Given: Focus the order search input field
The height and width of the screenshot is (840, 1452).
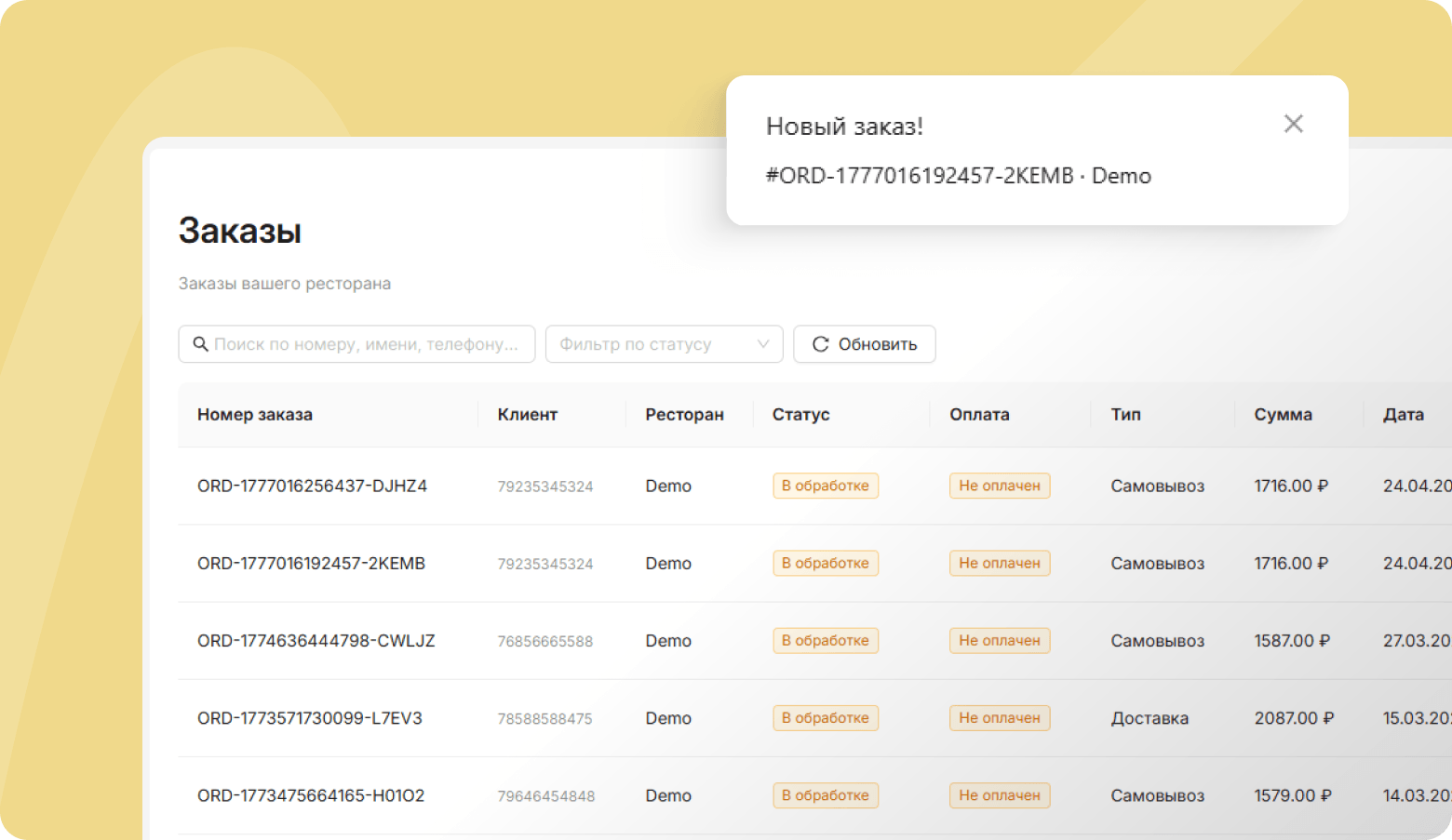Looking at the screenshot, I should point(356,344).
